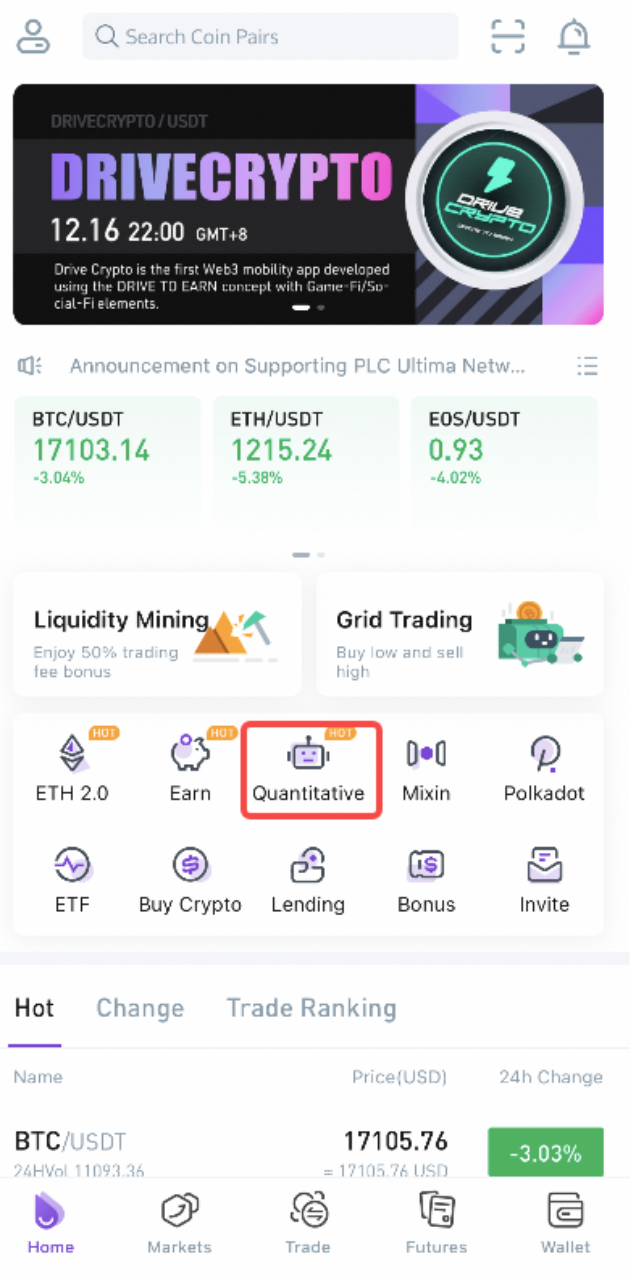This screenshot has height=1280, width=636.
Task: Switch to the Change tab
Action: 140,1008
